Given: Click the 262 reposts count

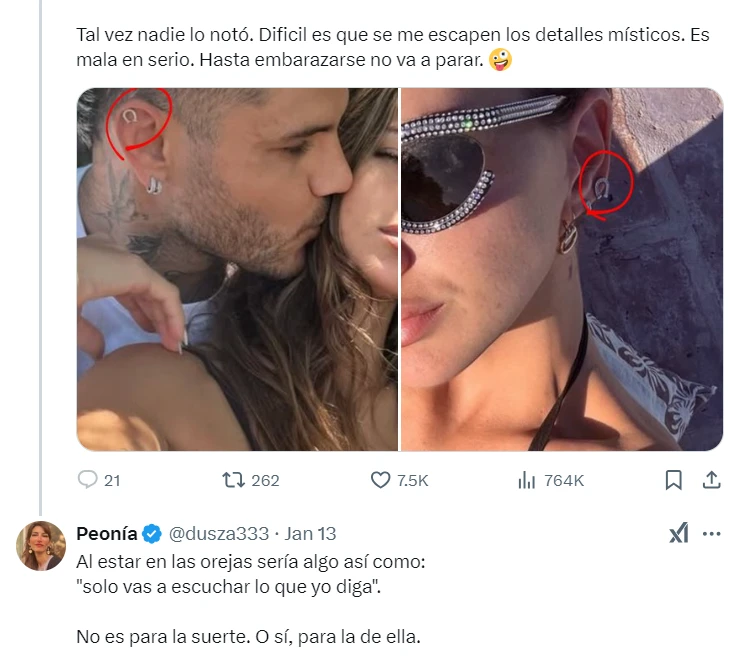Looking at the screenshot, I should click(x=265, y=480).
